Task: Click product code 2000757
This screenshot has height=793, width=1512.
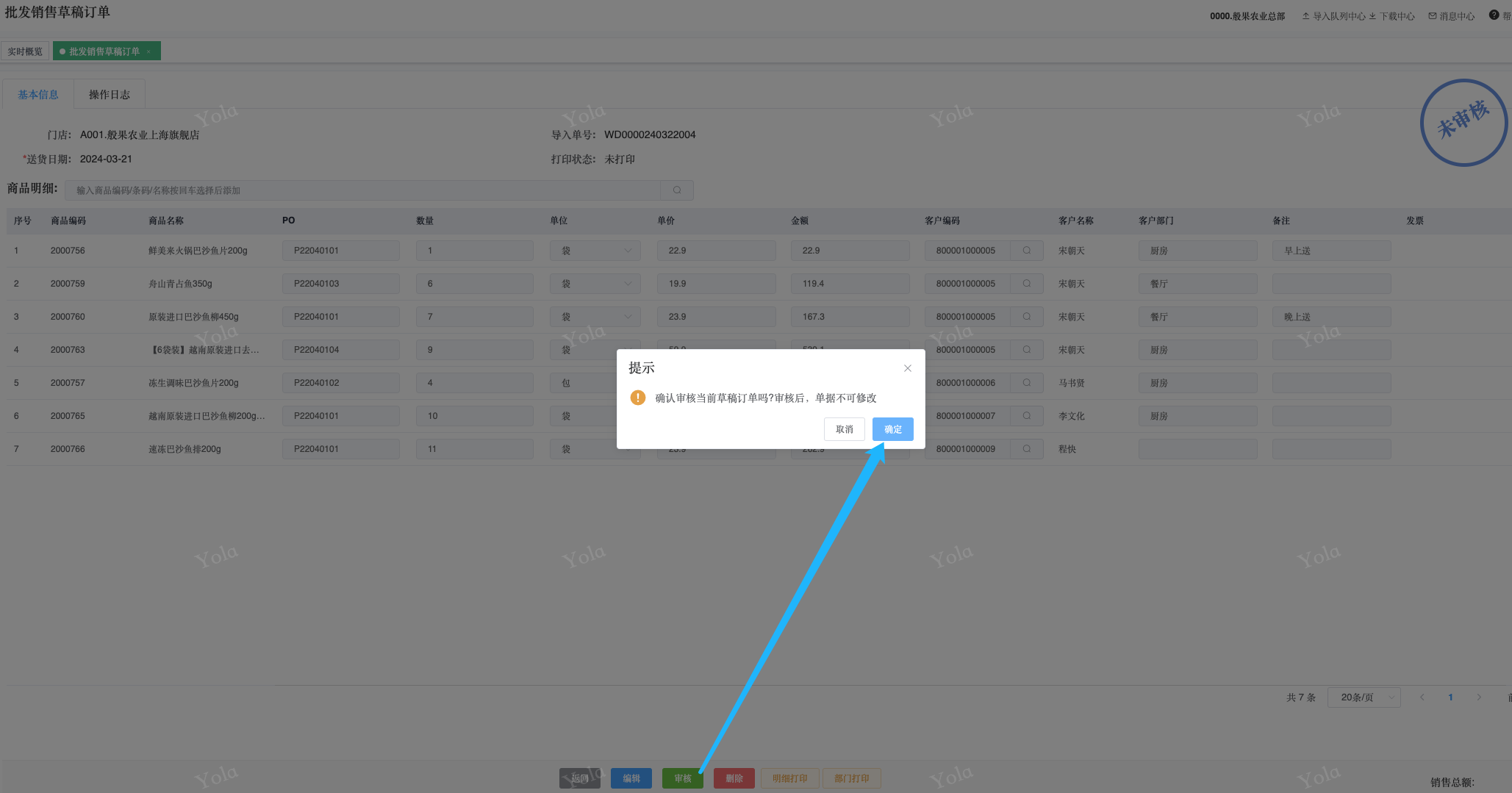Action: (x=68, y=383)
